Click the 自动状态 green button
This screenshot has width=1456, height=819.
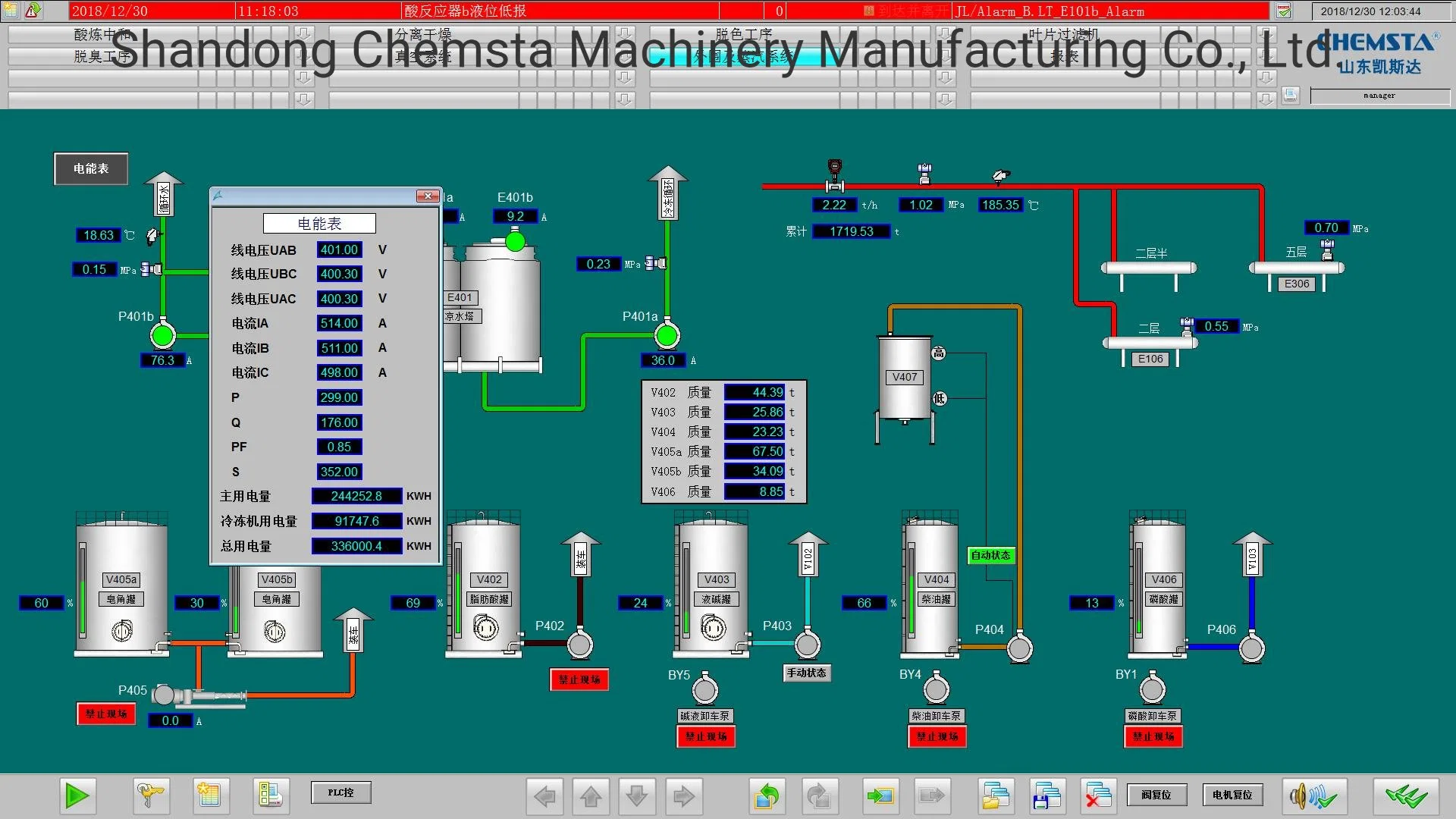pyautogui.click(x=990, y=555)
